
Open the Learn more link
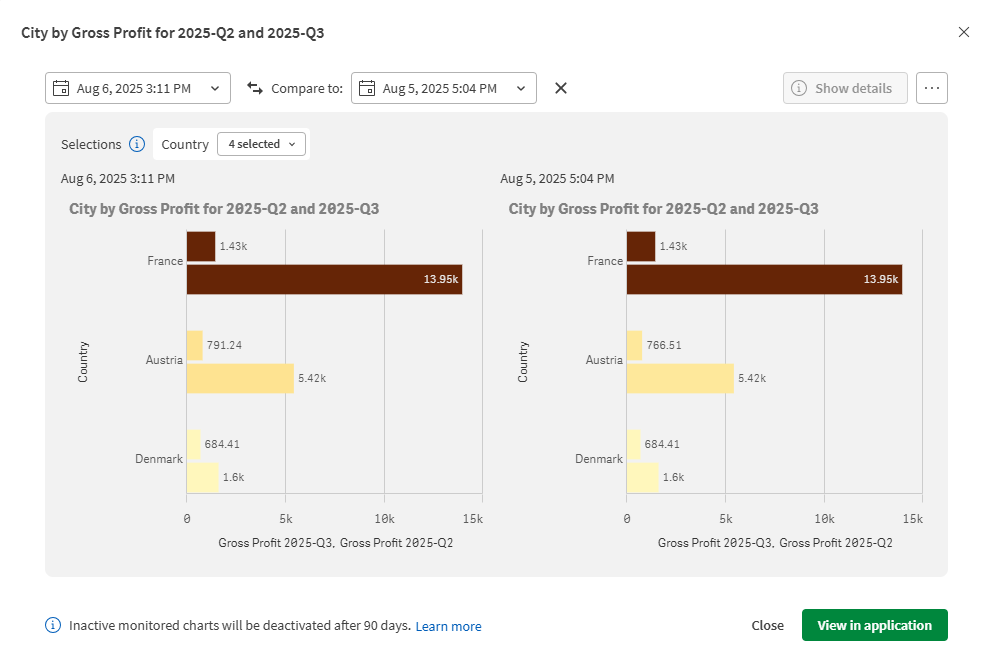[448, 625]
